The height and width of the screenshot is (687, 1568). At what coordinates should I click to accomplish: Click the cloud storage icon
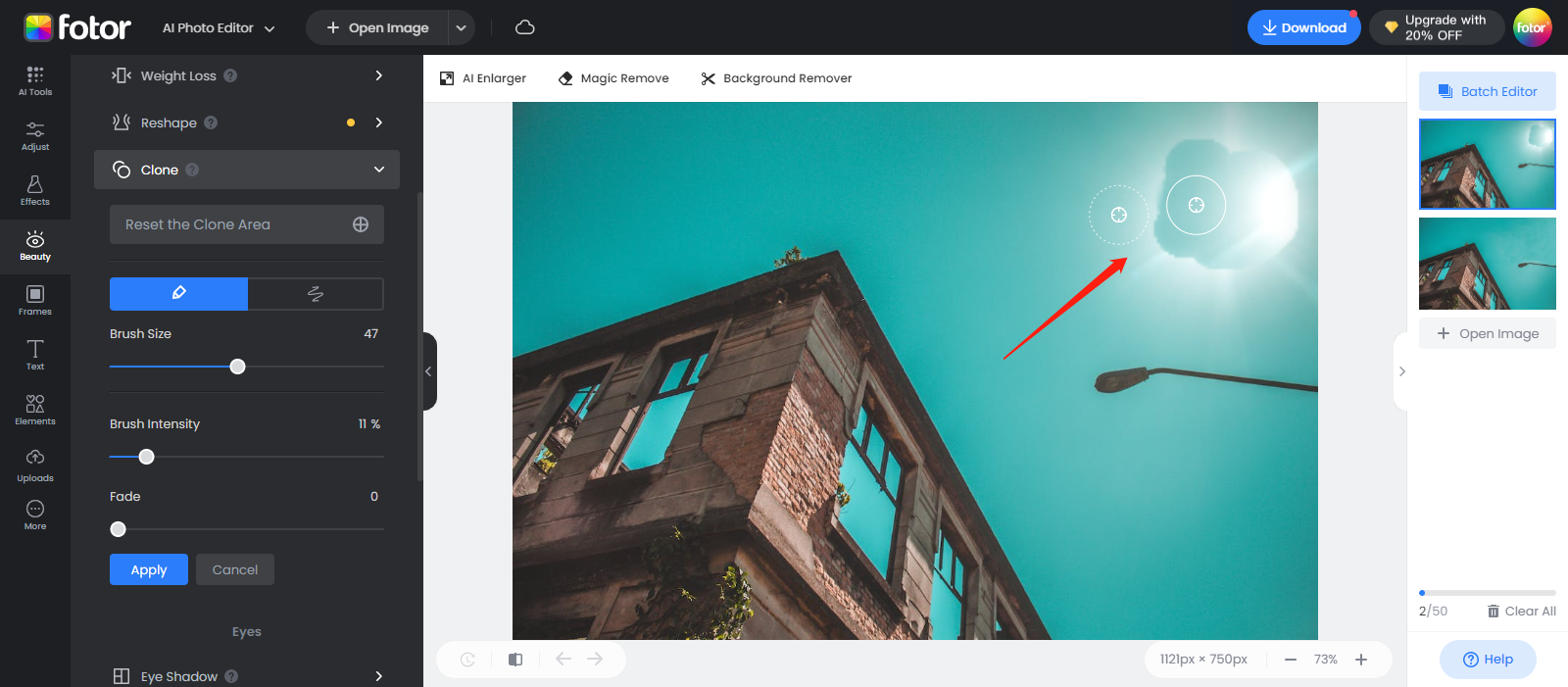click(x=525, y=27)
